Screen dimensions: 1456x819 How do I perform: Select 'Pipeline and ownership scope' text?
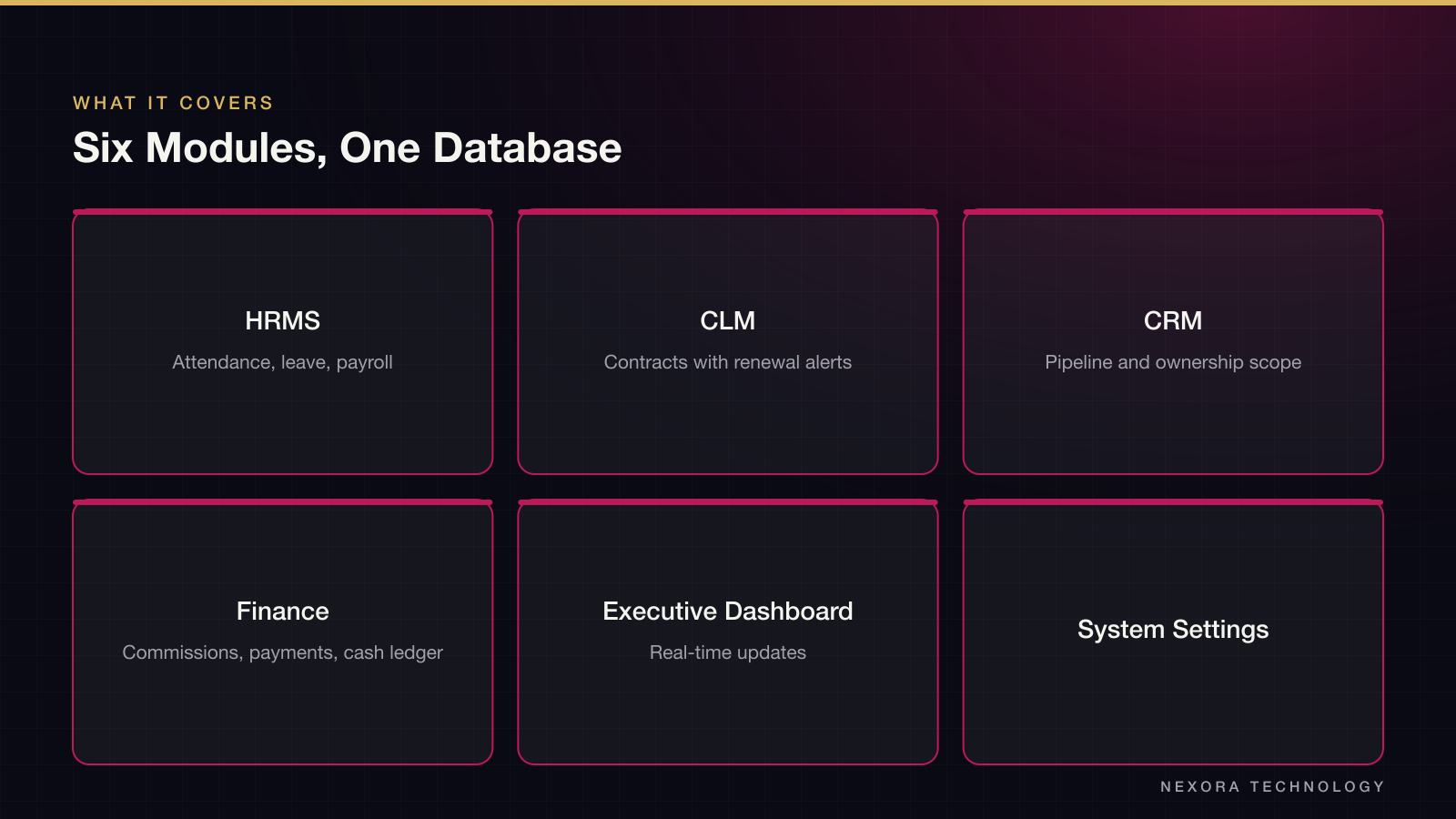pos(1173,362)
